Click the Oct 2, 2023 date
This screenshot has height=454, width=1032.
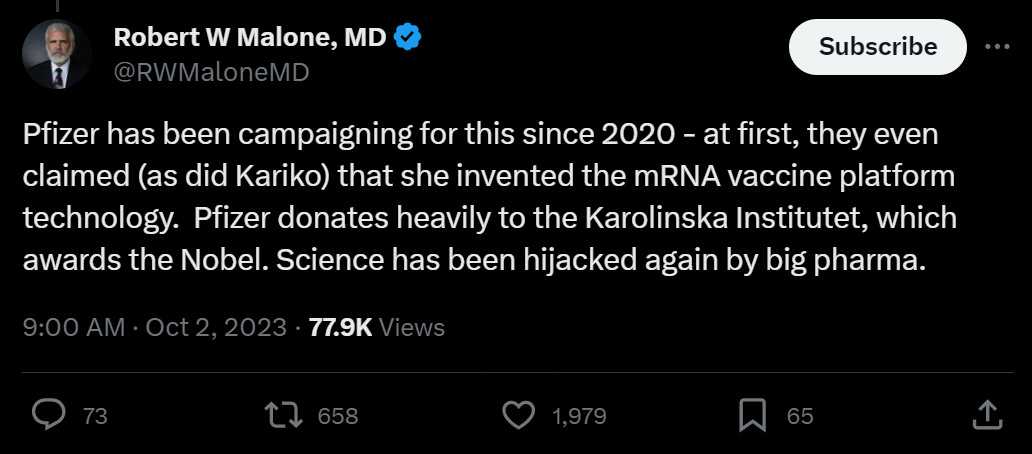tap(215, 327)
